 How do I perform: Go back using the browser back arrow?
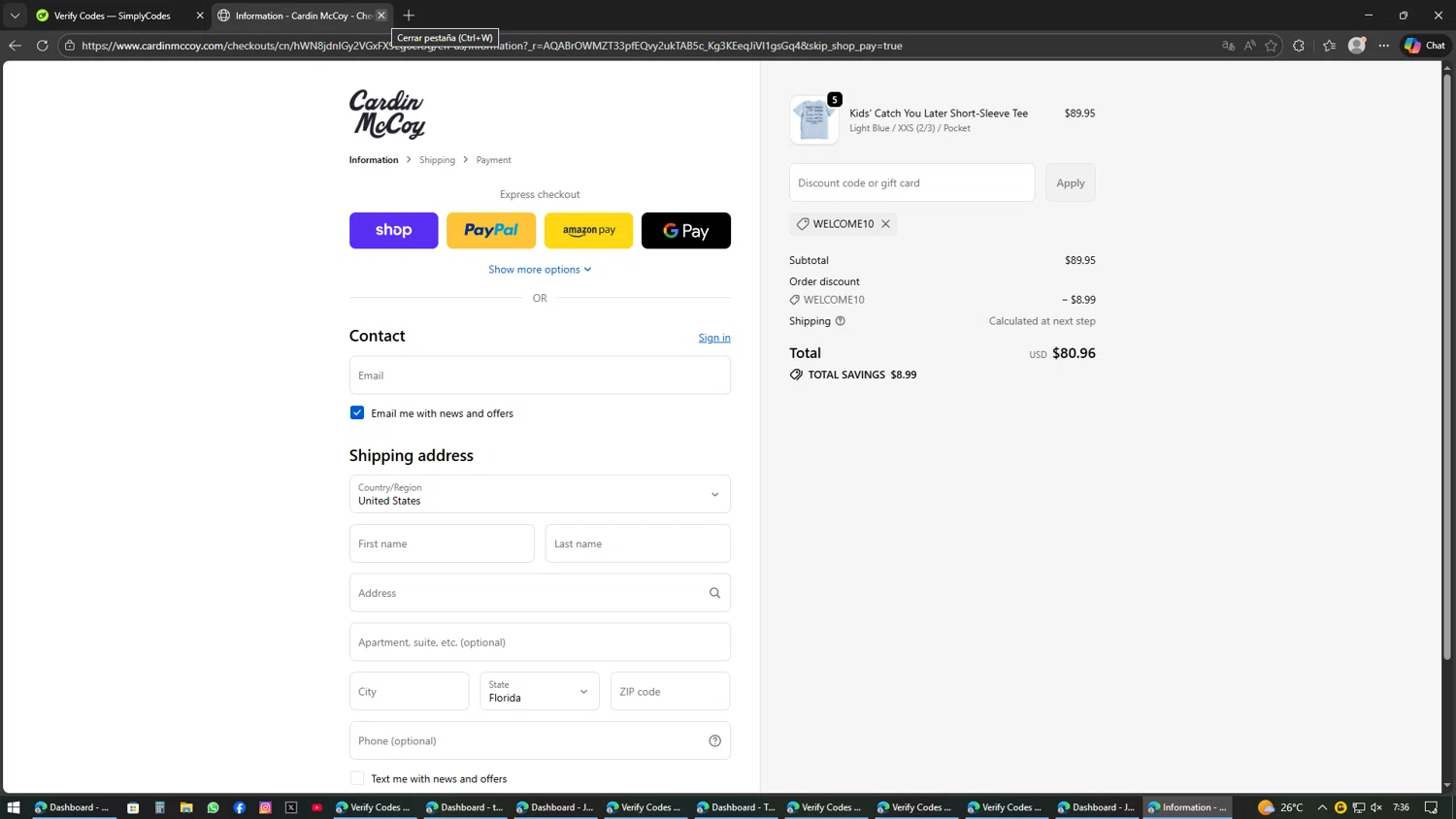click(x=15, y=46)
